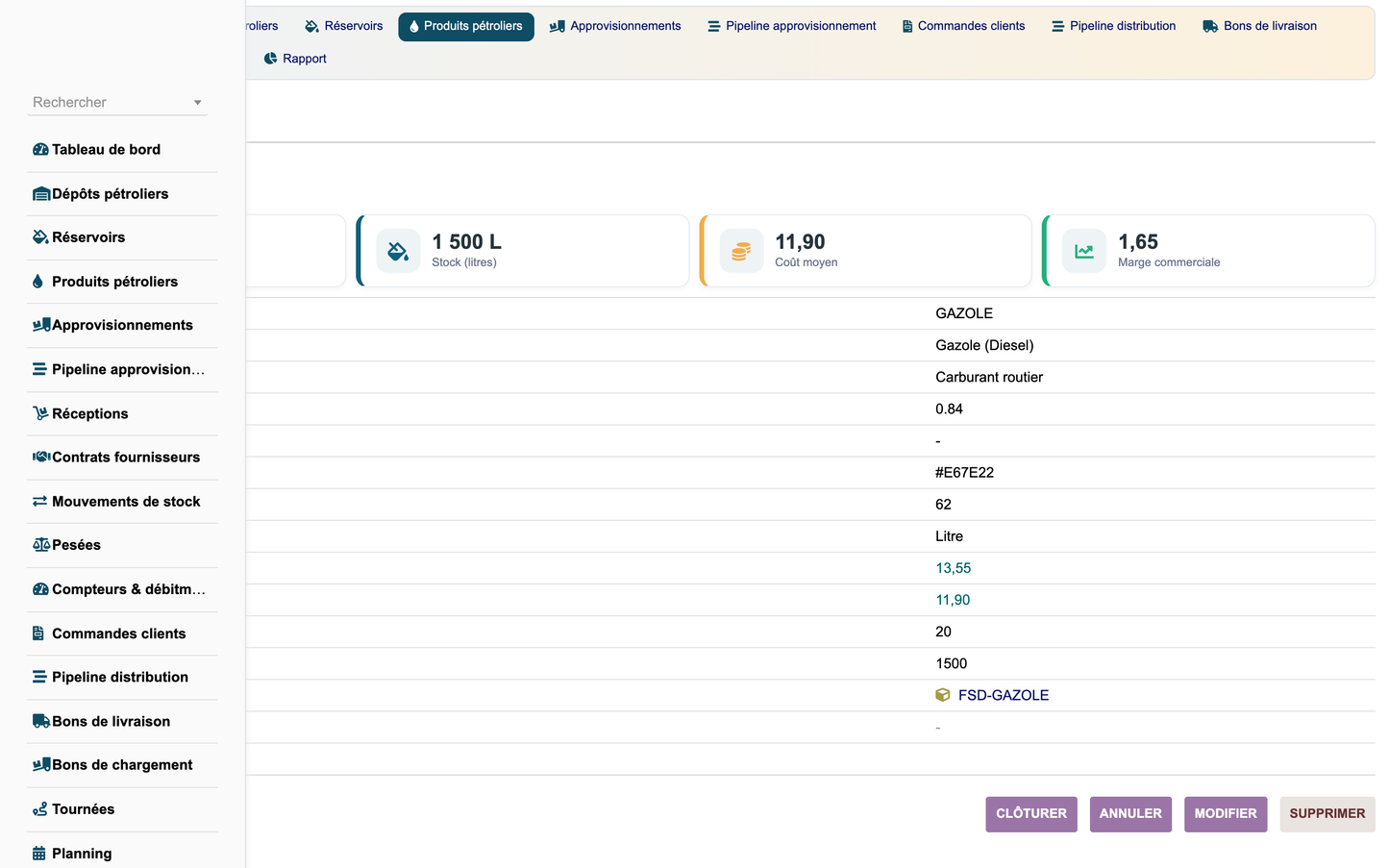Open the Rechercher dropdown arrow
This screenshot has height=868, width=1389.
pos(198,103)
